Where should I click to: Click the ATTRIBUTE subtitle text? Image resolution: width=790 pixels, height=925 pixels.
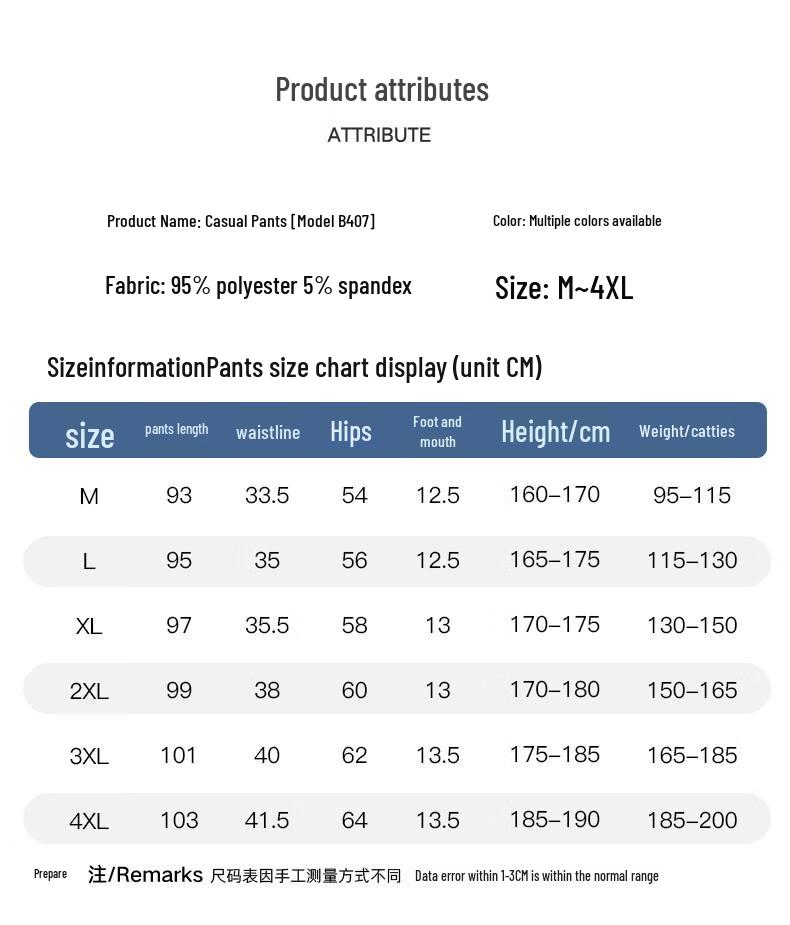[379, 135]
